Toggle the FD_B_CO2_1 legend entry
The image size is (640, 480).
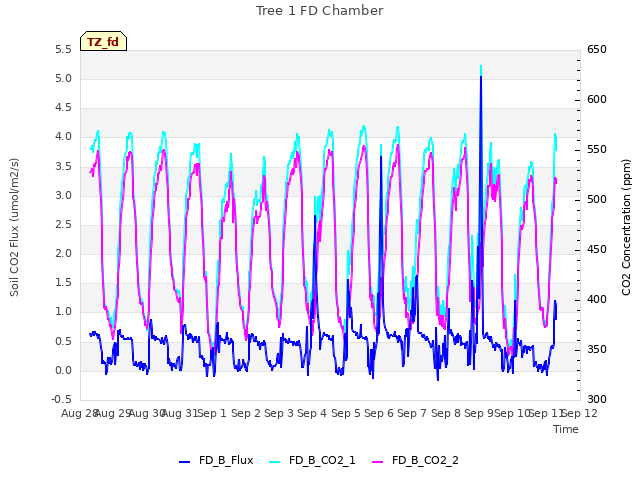[312, 460]
